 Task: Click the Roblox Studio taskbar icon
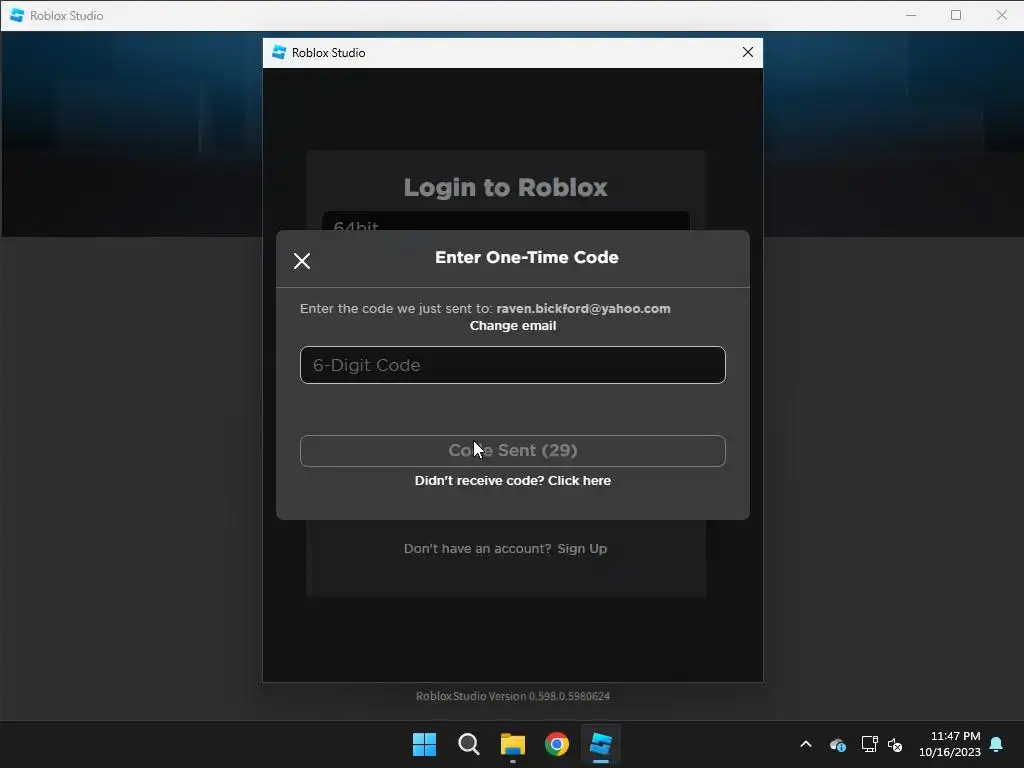pyautogui.click(x=600, y=744)
